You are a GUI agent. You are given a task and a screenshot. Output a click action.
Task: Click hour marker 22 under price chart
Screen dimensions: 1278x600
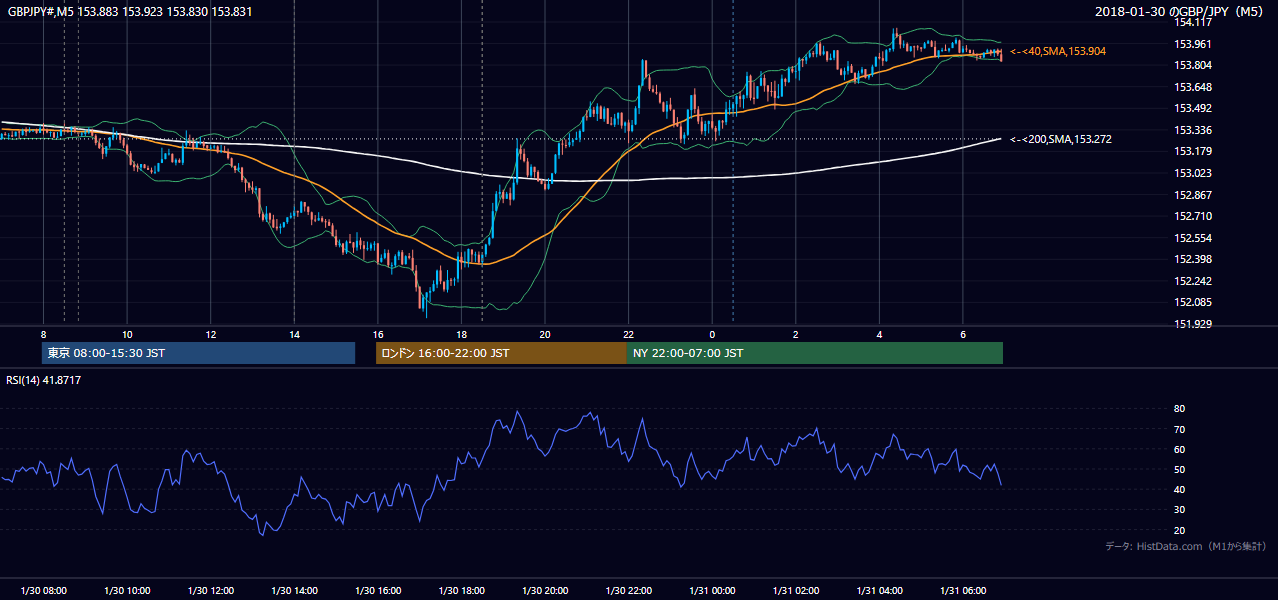point(628,334)
